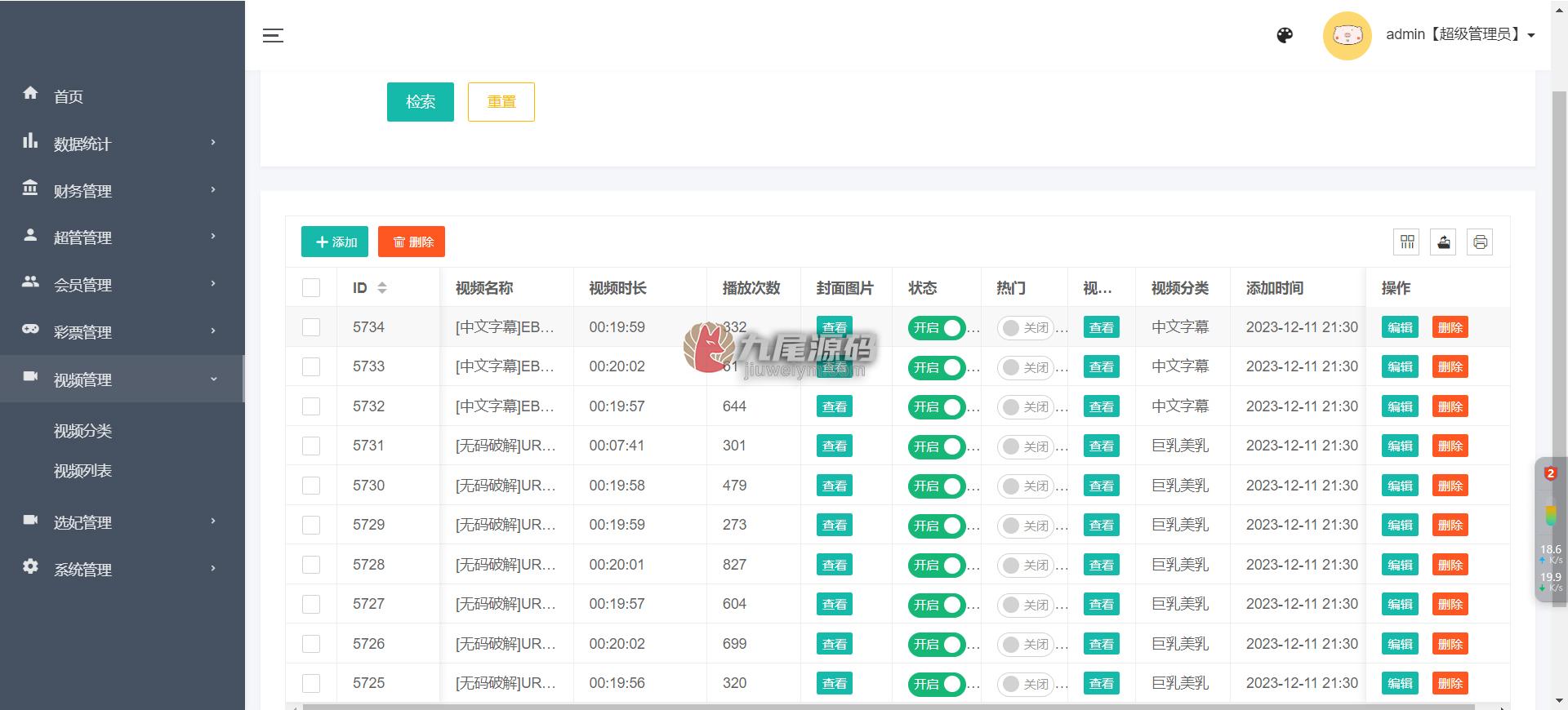The image size is (1568, 710).
Task: Click the orange 删除 batch delete button
Action: [412, 242]
